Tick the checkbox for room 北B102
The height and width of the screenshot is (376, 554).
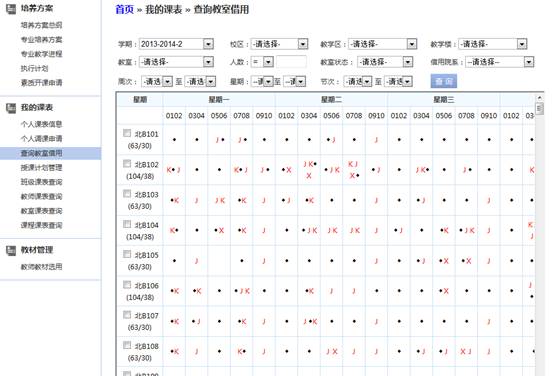coord(127,164)
